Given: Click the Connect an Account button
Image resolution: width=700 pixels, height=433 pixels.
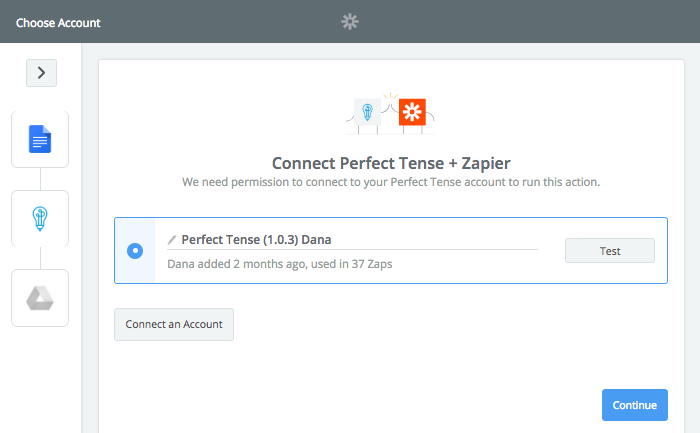Looking at the screenshot, I should (x=174, y=325).
